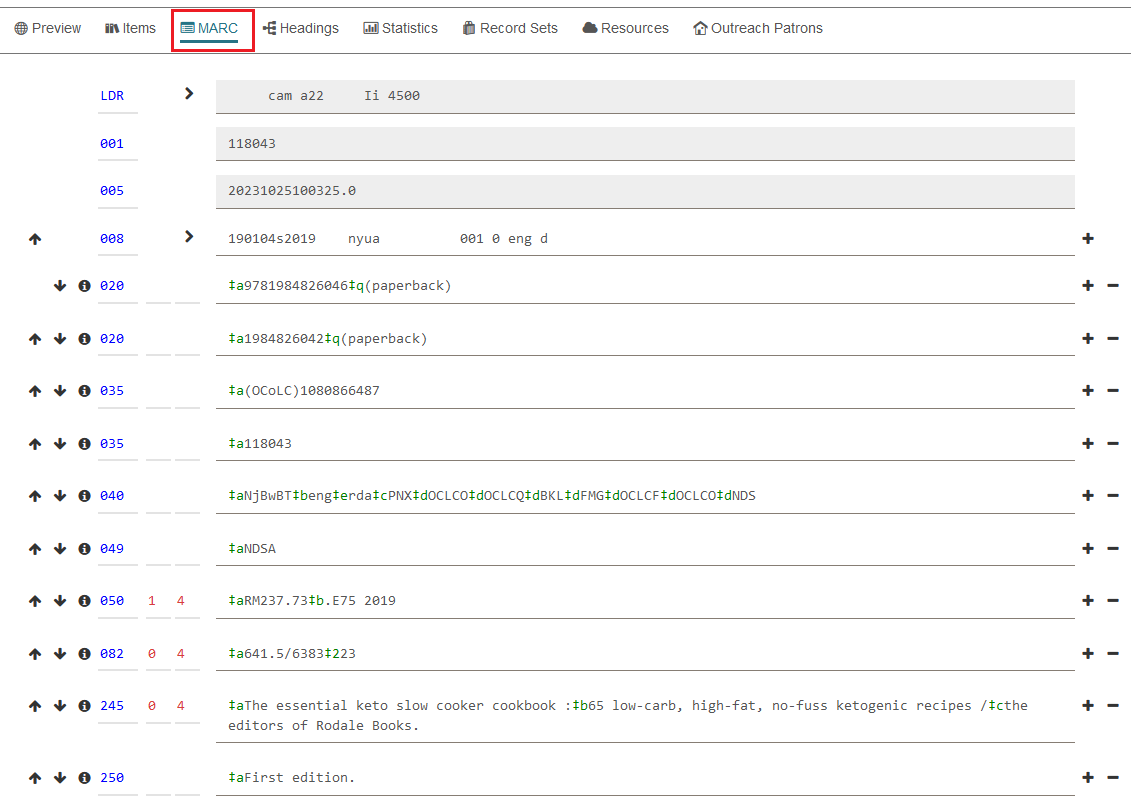This screenshot has height=798, width=1131.
Task: Open the Resources tab
Action: click(625, 28)
